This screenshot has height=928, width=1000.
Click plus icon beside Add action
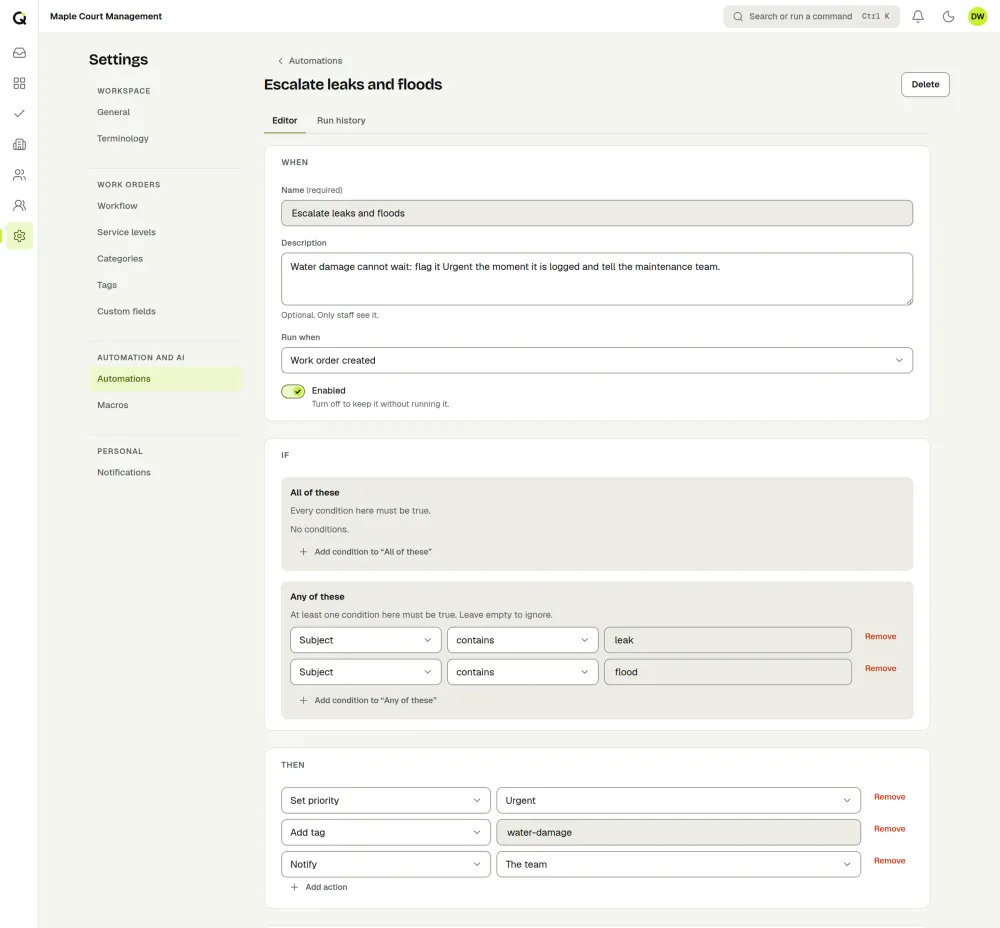295,887
